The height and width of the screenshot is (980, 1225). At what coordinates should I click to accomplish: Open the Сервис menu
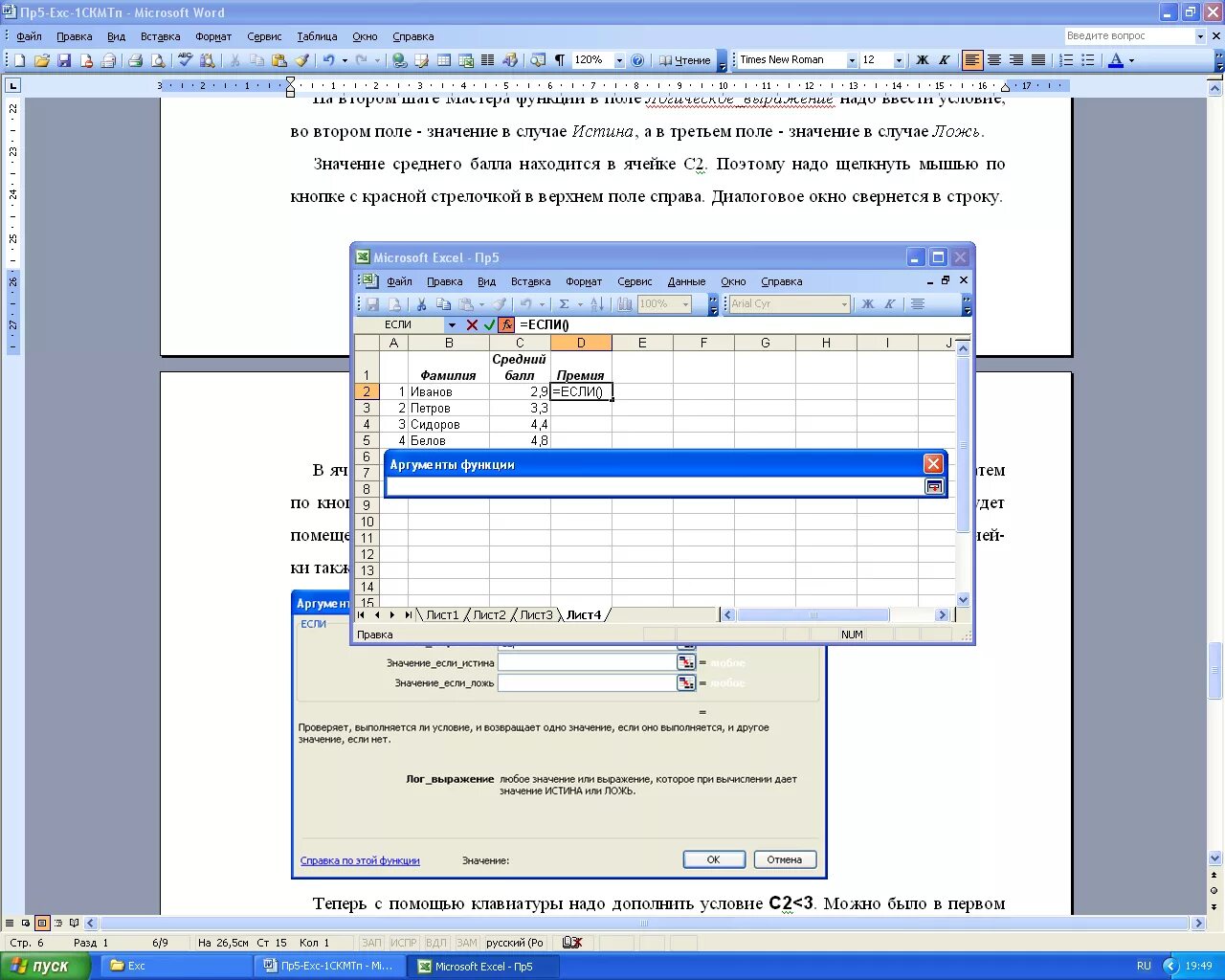(x=264, y=36)
